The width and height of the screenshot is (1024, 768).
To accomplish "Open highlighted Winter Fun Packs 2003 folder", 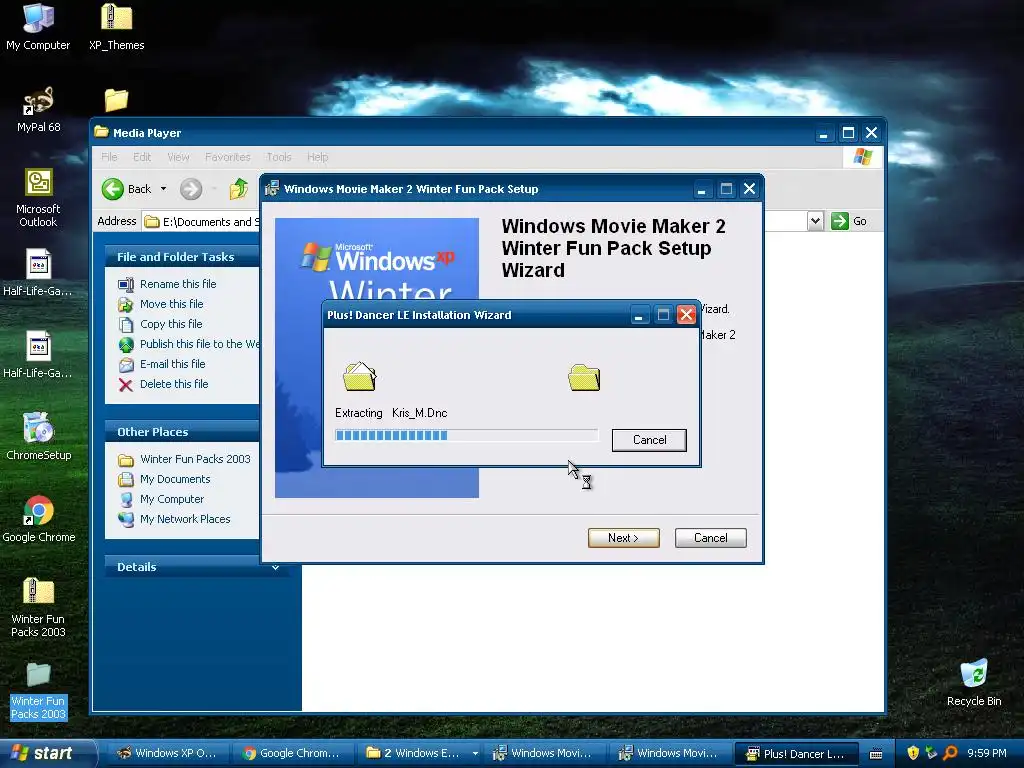I will (39, 690).
